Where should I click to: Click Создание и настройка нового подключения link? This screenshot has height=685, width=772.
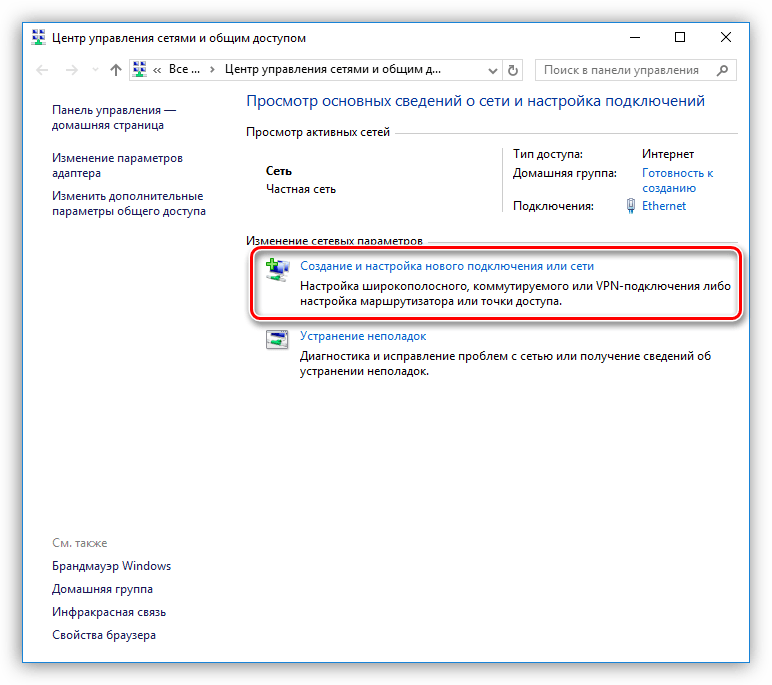[447, 266]
